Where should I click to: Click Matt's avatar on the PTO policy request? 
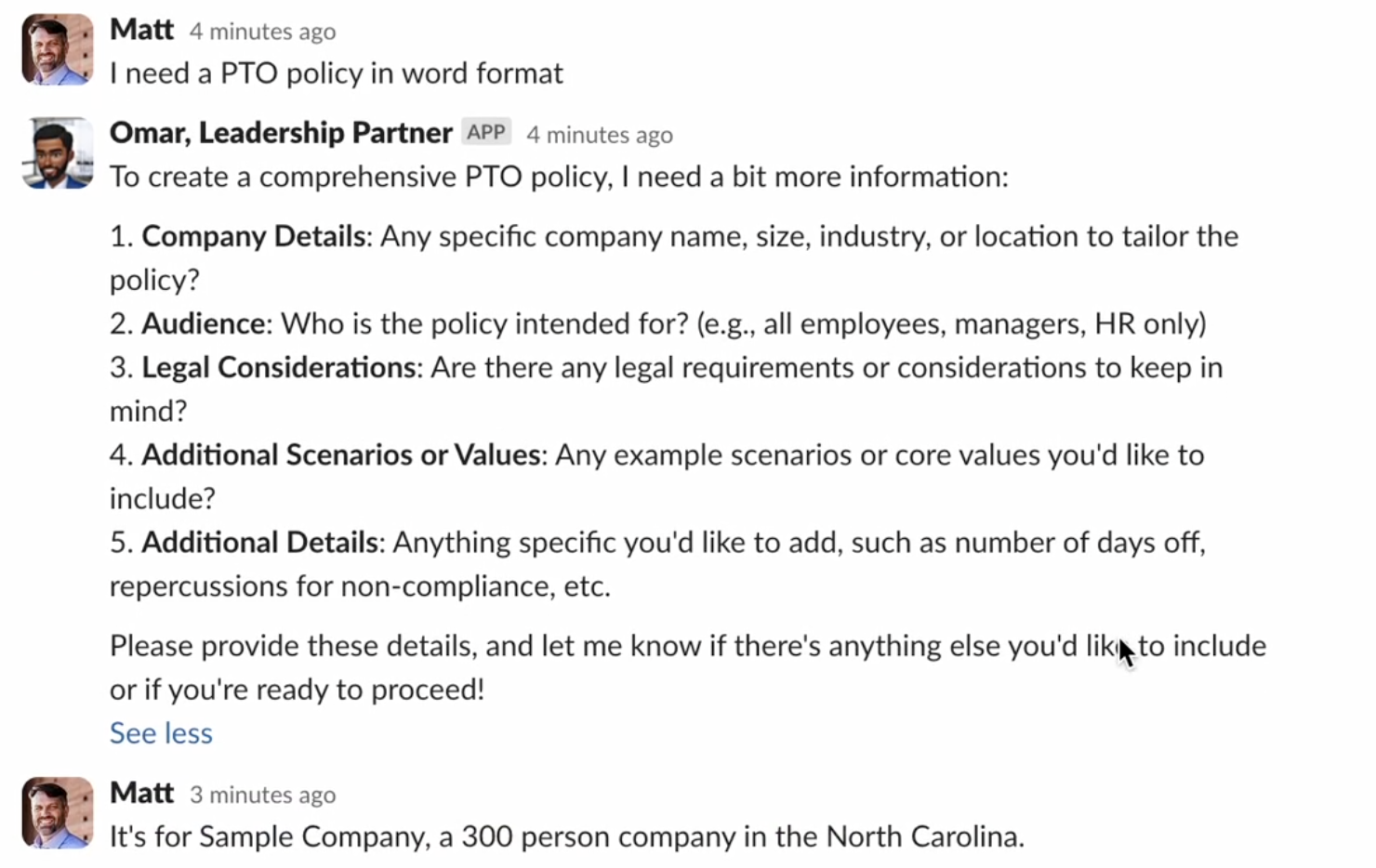tap(58, 50)
